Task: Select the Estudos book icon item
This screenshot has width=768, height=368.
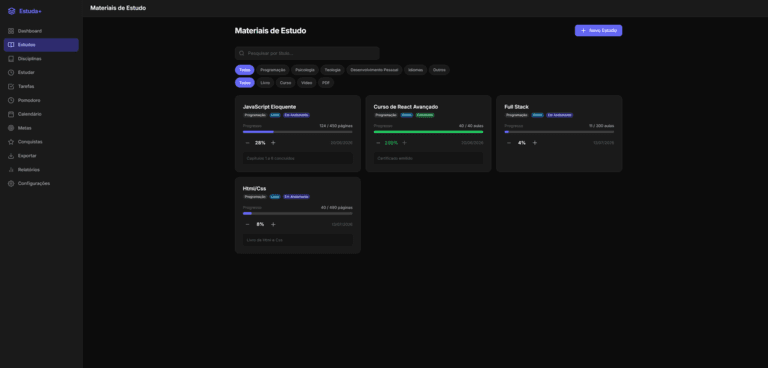Action: (x=41, y=45)
